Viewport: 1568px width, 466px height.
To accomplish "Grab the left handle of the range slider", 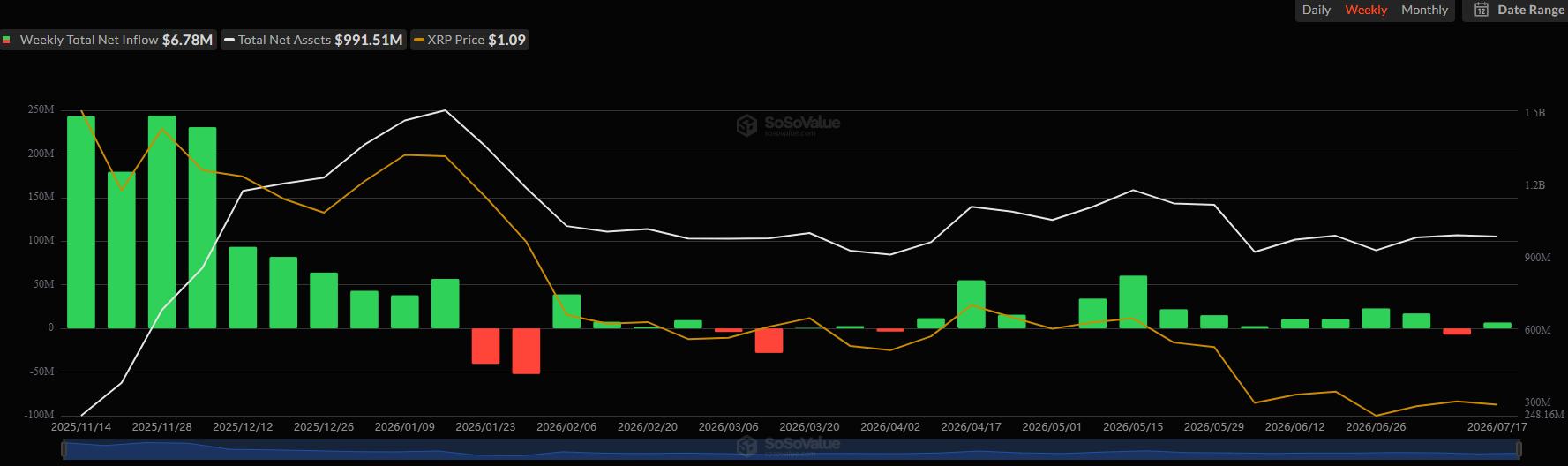I will [x=64, y=450].
